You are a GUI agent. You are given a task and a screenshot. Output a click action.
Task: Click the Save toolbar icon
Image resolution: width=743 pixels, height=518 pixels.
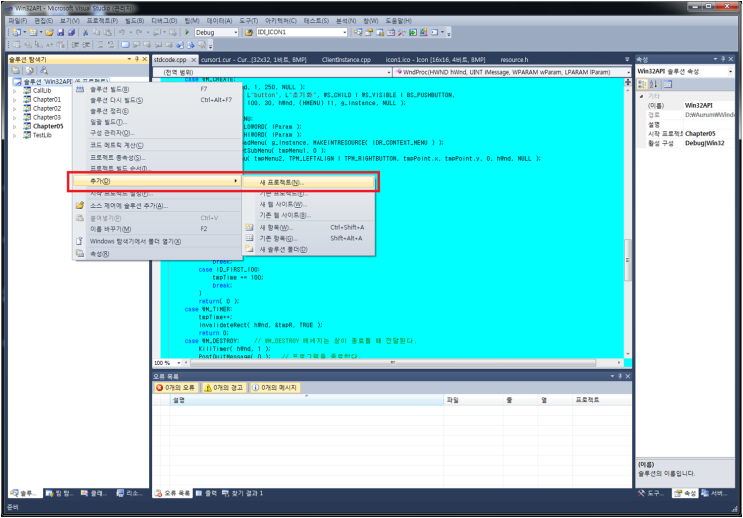click(x=60, y=32)
